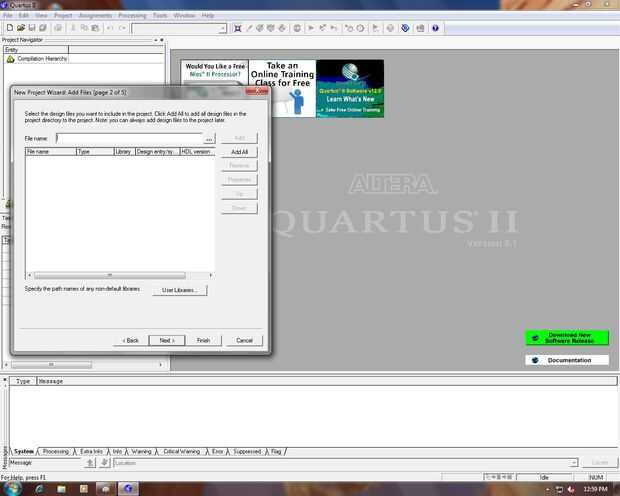Click the clock-shaped timing toolbar icon
The width and height of the screenshot is (620, 496).
tap(361, 28)
